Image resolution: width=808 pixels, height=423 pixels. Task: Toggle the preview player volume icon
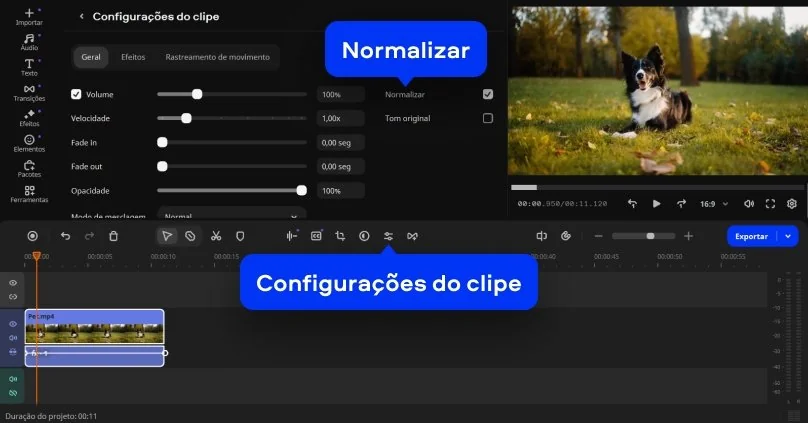(749, 204)
